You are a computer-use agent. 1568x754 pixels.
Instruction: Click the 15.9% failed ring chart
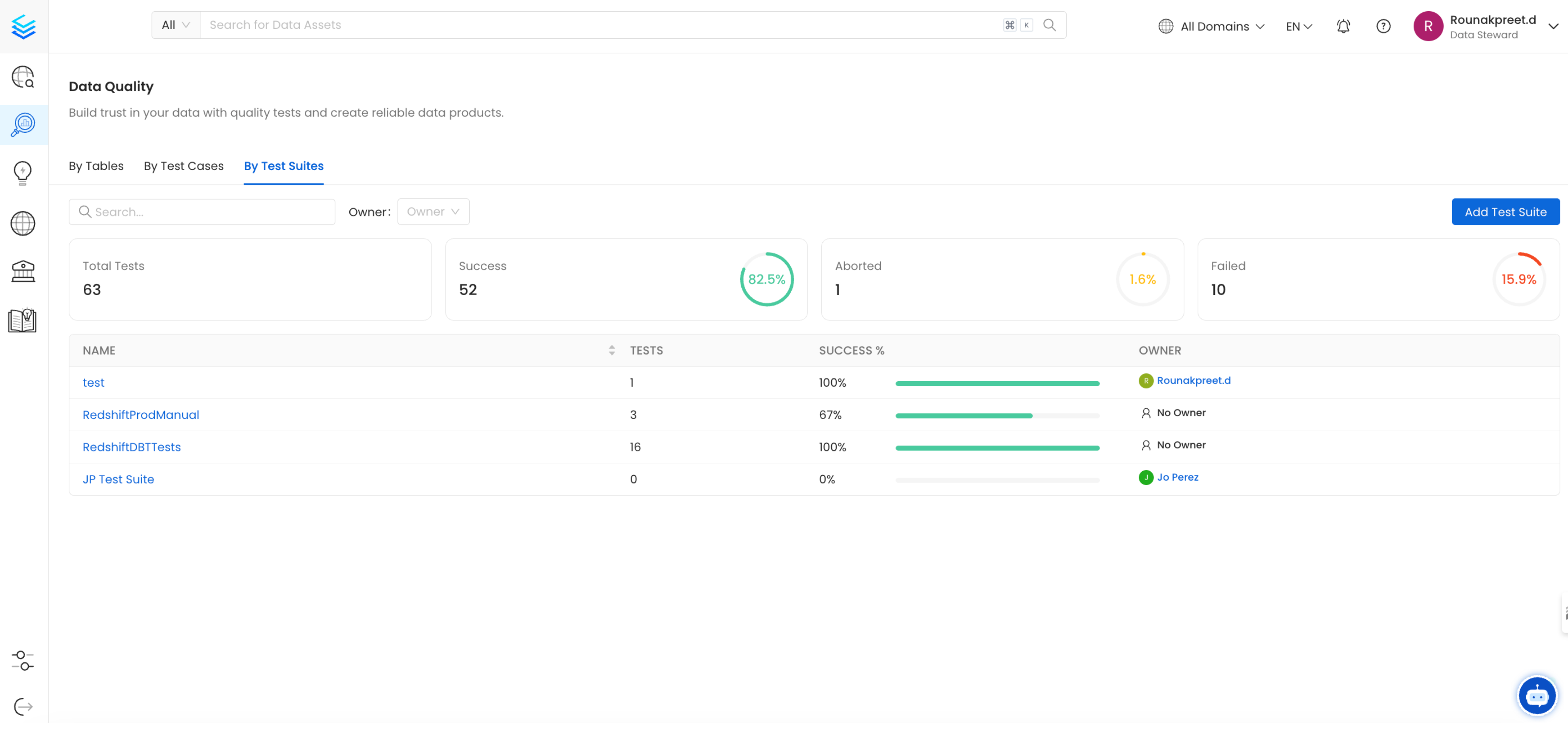(x=1519, y=280)
